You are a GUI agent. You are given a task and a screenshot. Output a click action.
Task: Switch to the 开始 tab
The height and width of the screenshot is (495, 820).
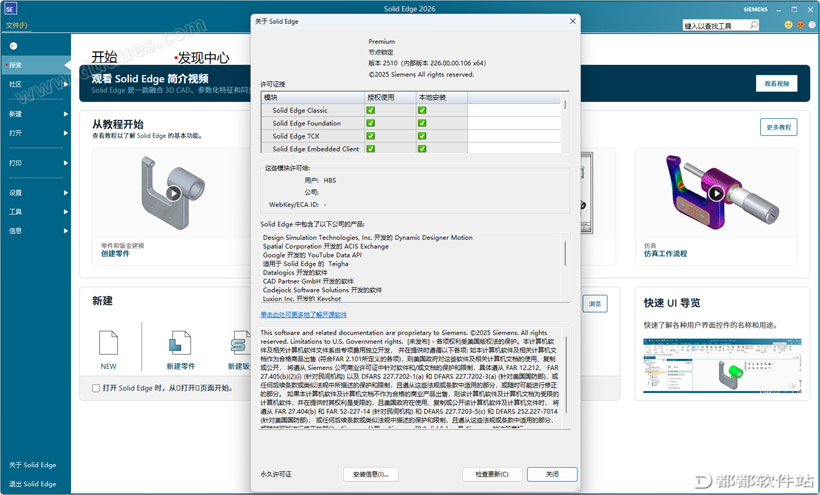pos(105,57)
